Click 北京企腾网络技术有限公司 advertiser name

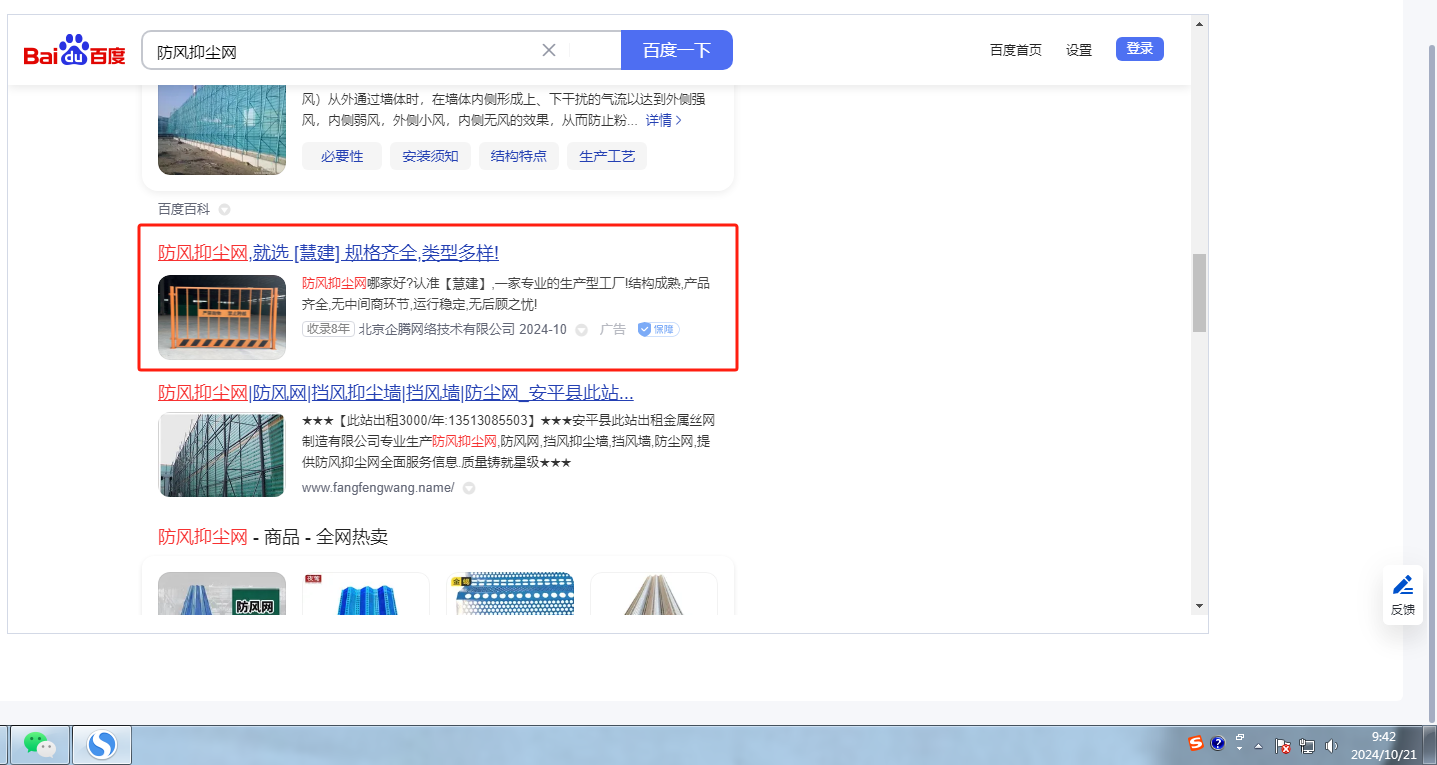pos(437,329)
